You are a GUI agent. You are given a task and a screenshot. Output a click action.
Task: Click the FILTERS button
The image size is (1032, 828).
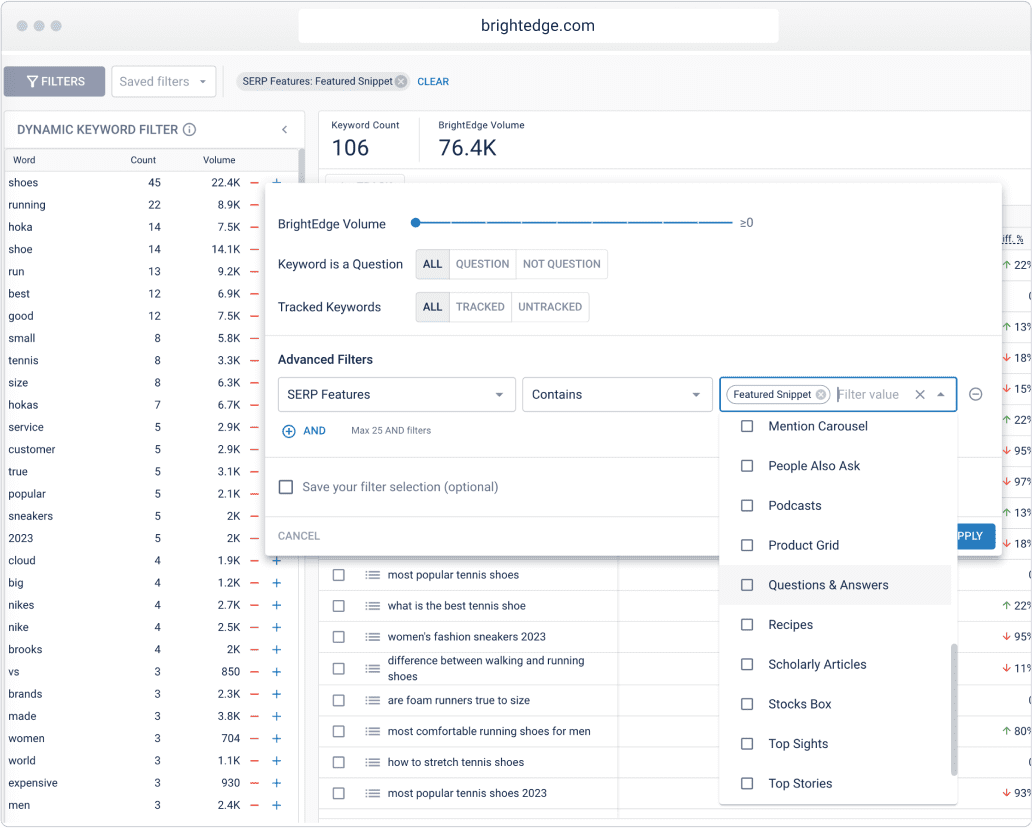click(55, 82)
